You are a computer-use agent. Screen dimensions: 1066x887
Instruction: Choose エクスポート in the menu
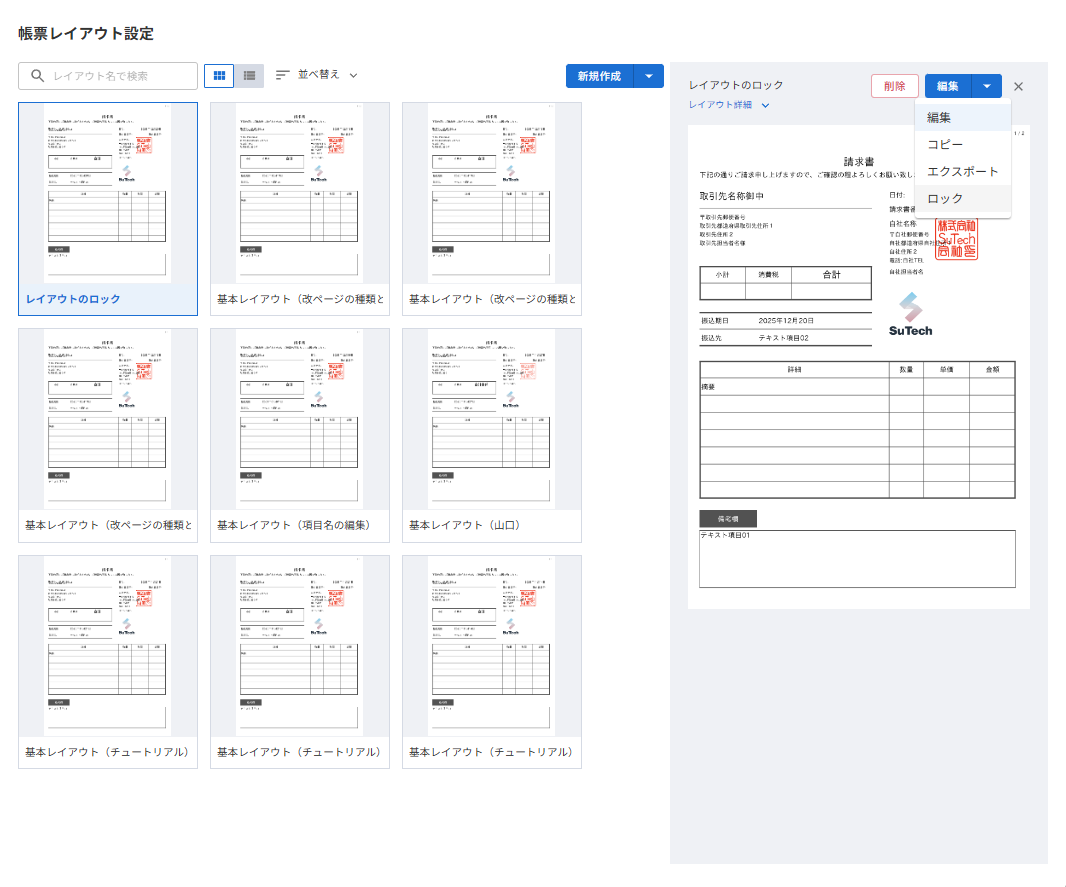point(962,172)
